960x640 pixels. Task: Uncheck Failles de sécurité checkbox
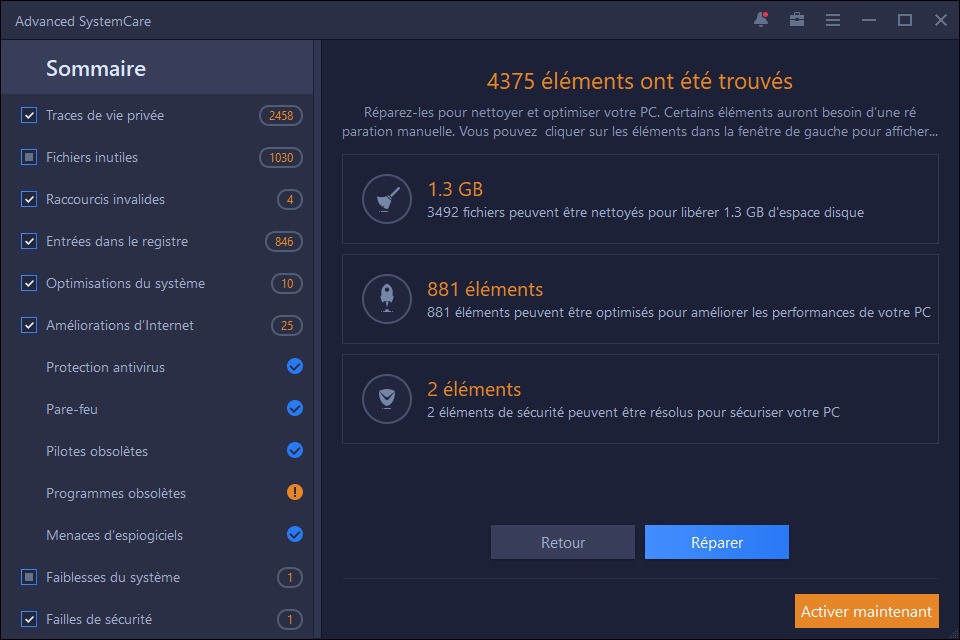(x=29, y=619)
